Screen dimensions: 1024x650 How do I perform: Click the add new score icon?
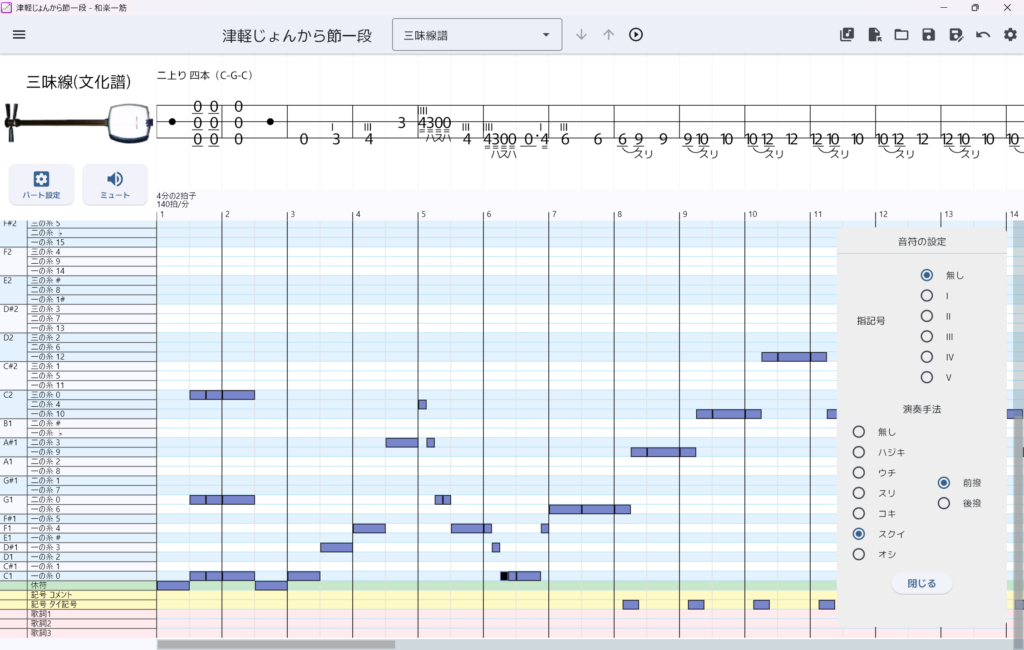(x=847, y=35)
